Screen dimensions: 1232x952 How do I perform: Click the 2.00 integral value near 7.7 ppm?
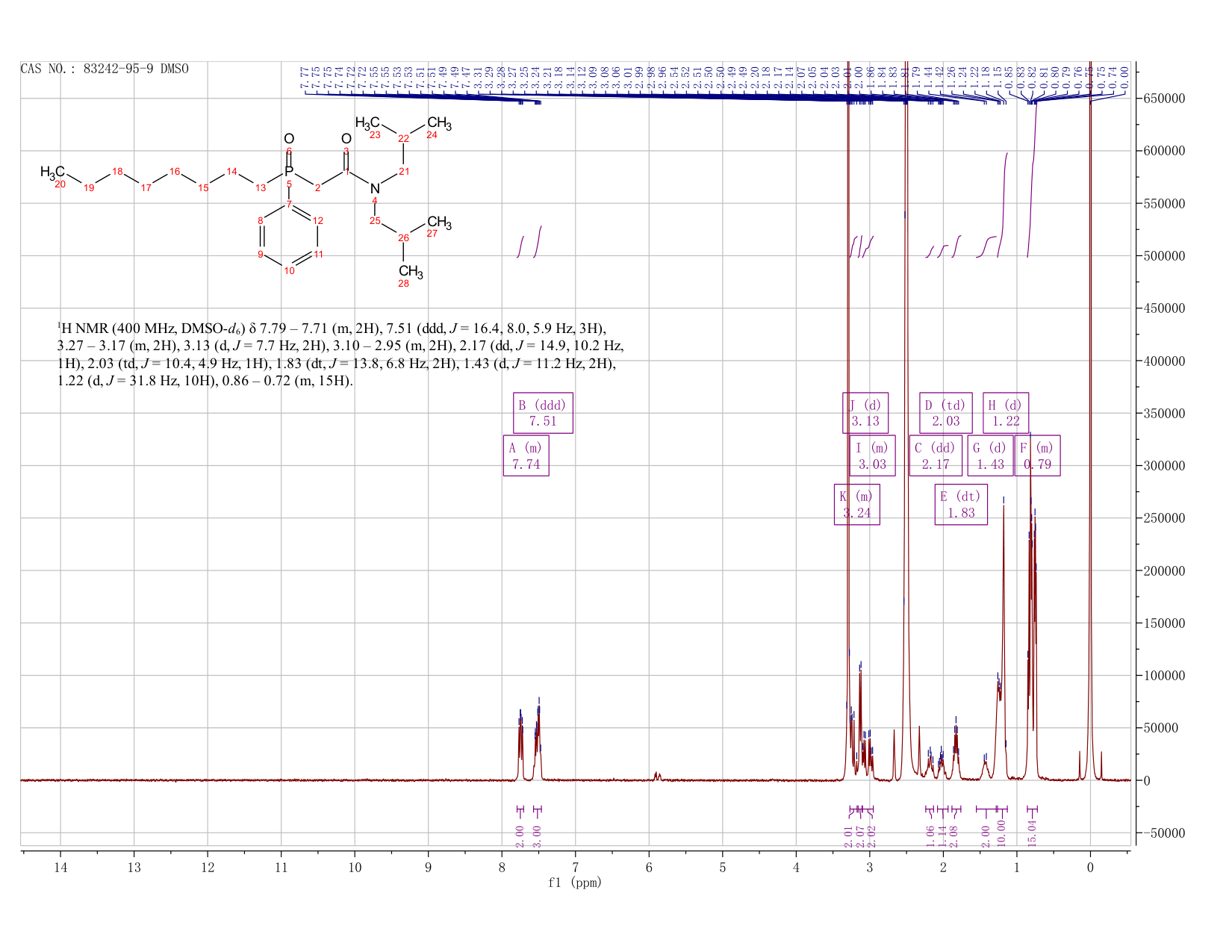coord(520,836)
